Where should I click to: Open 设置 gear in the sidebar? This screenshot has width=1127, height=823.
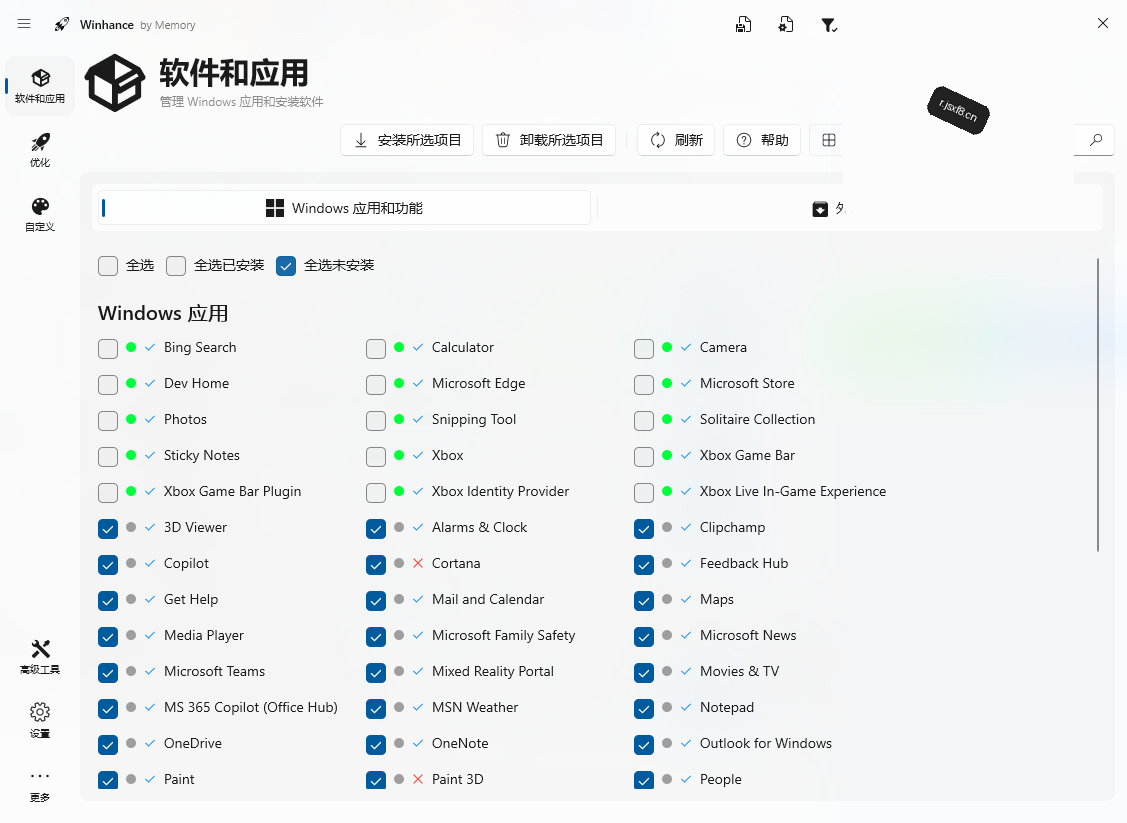click(40, 721)
